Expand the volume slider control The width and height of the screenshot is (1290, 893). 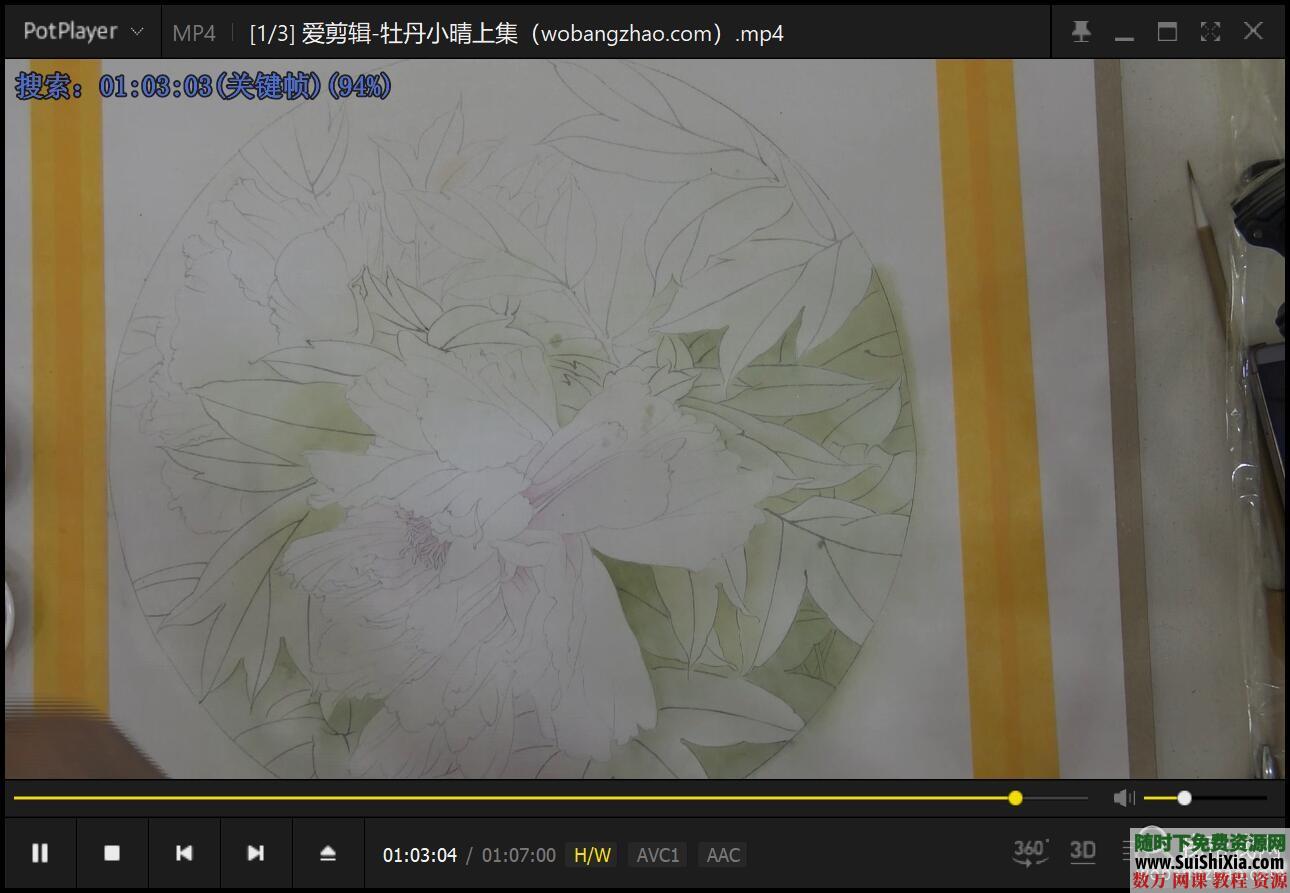click(1183, 797)
